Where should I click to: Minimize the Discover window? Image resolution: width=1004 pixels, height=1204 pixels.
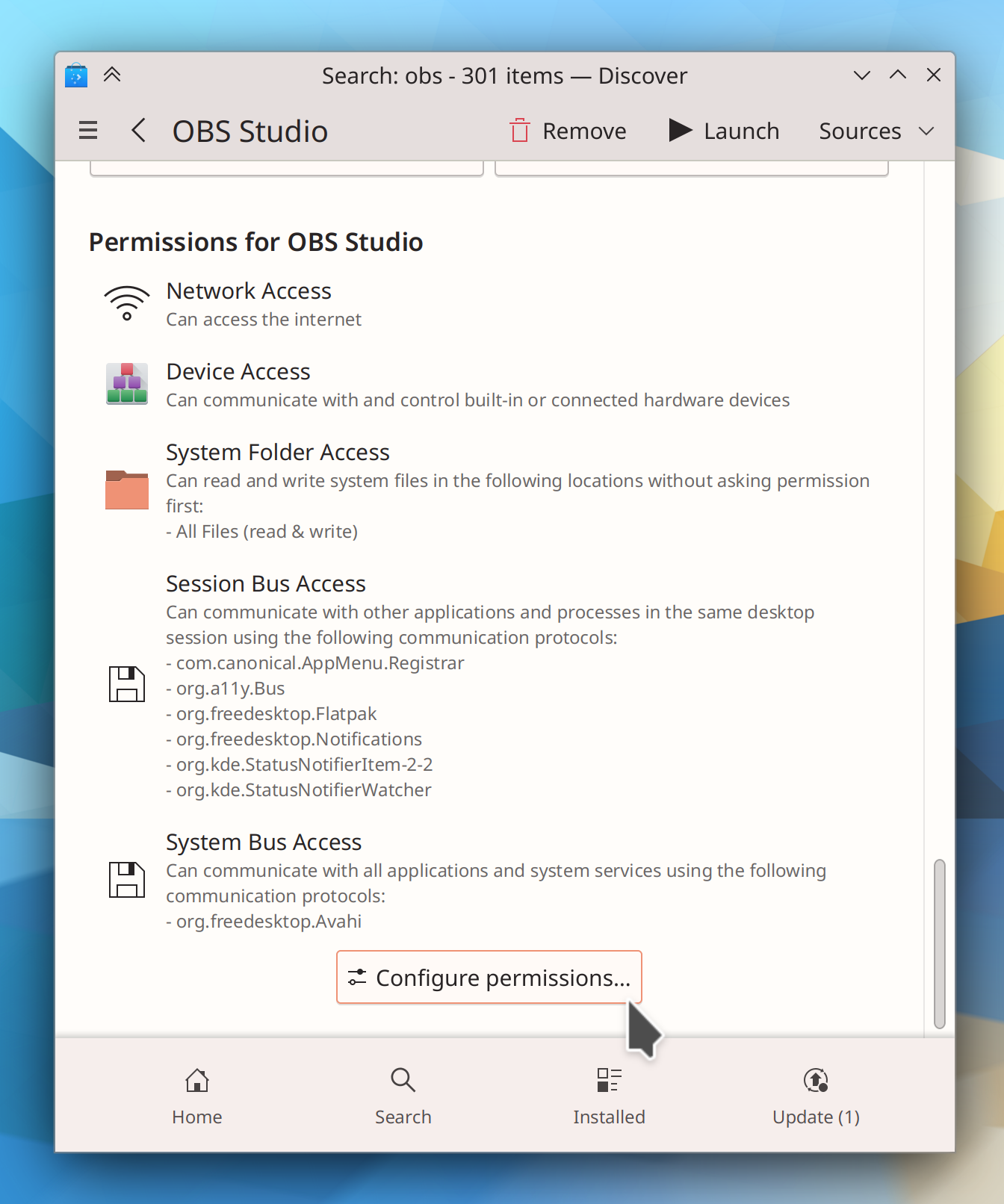click(862, 75)
